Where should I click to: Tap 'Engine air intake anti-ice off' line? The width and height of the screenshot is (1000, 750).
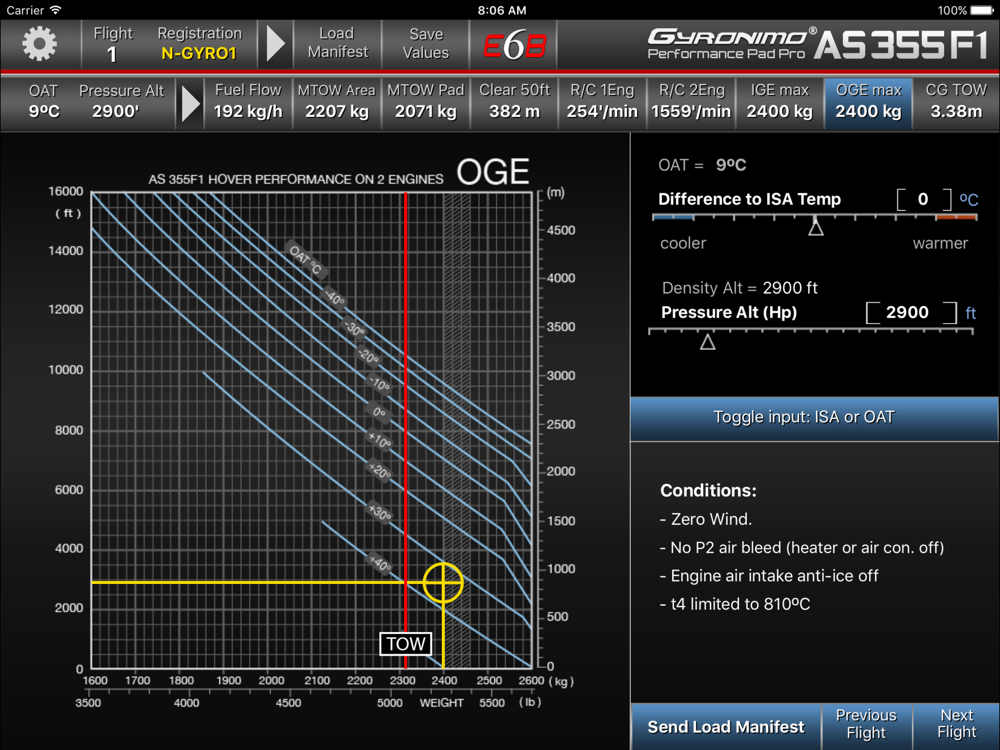tap(768, 576)
